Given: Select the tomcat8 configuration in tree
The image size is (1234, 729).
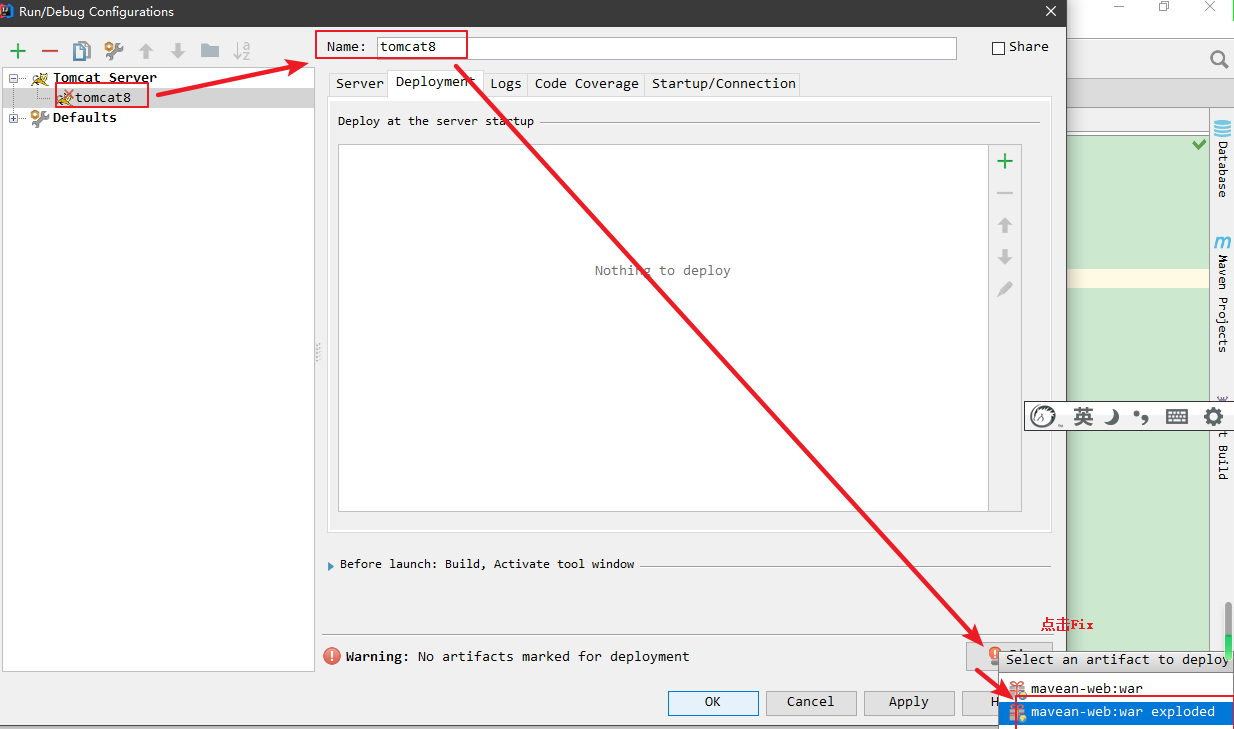Looking at the screenshot, I should (x=102, y=97).
